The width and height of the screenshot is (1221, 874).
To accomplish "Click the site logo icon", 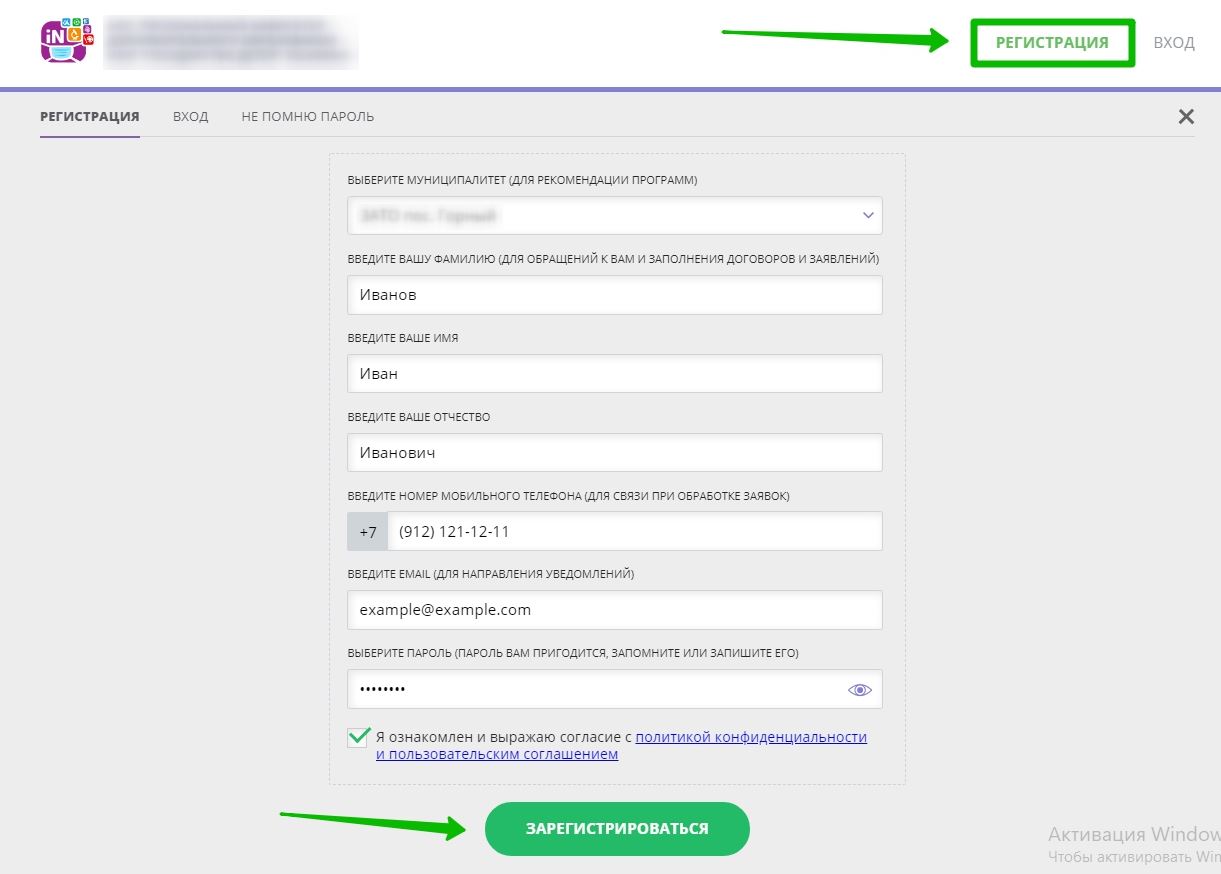I will 66,41.
